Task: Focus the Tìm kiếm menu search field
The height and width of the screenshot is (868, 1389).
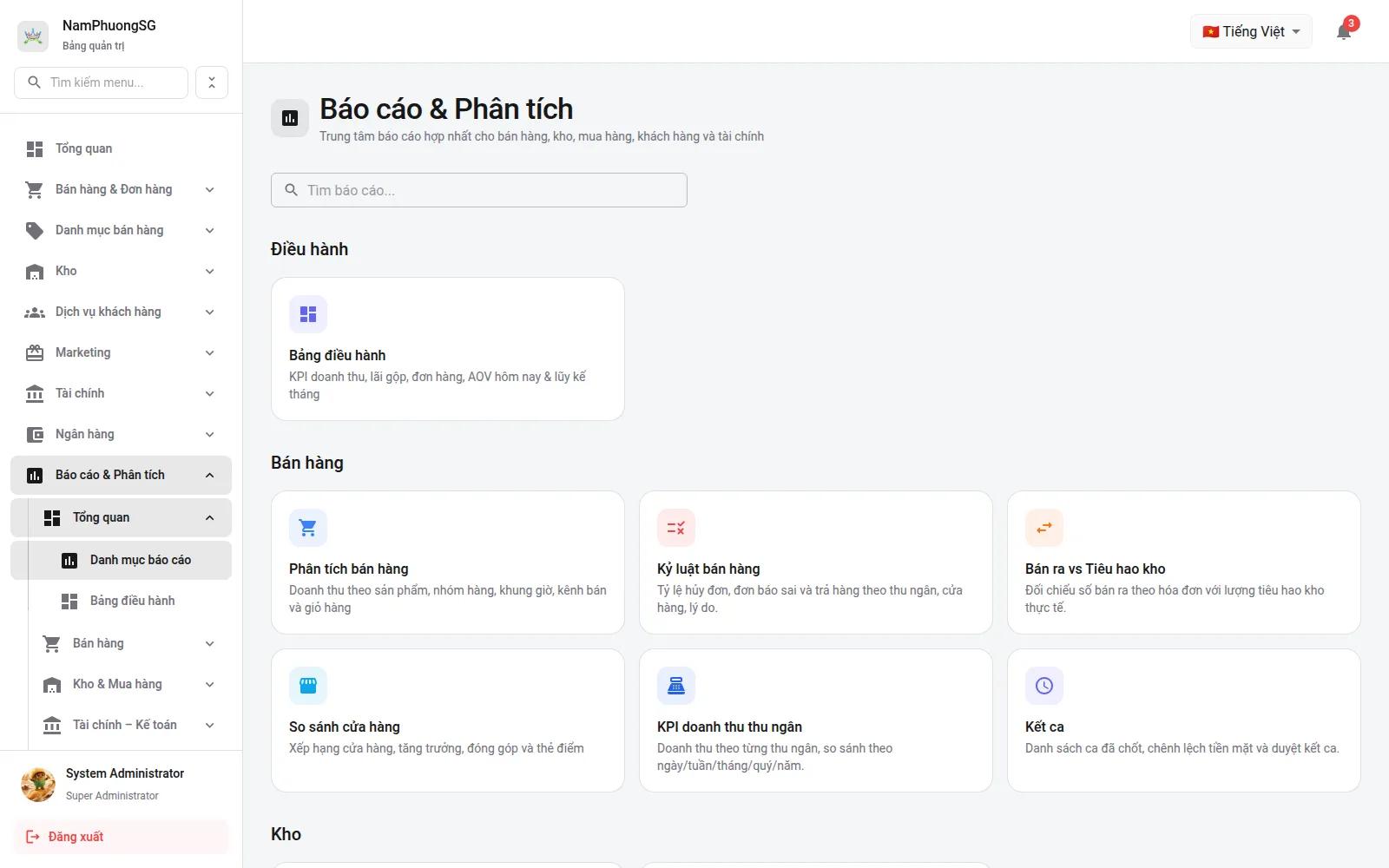Action: [x=101, y=82]
